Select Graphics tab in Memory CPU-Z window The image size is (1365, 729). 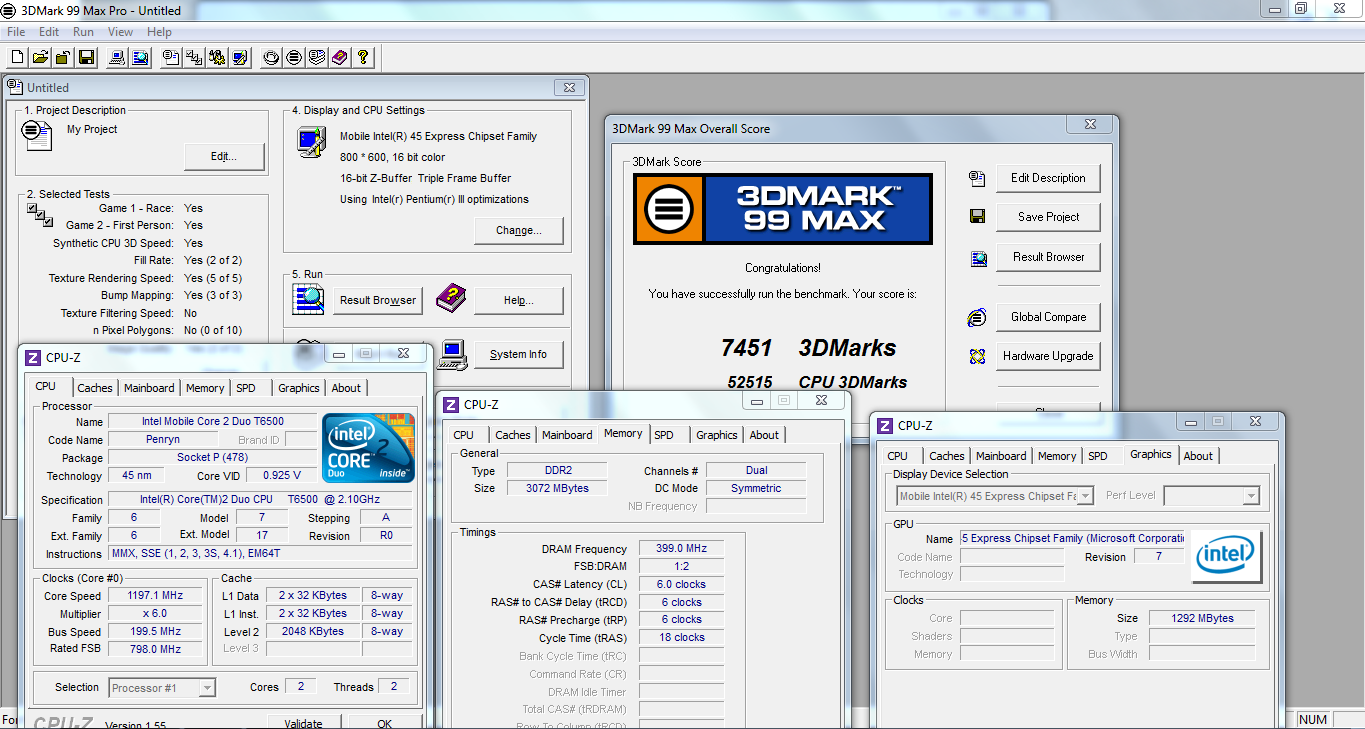click(x=717, y=435)
